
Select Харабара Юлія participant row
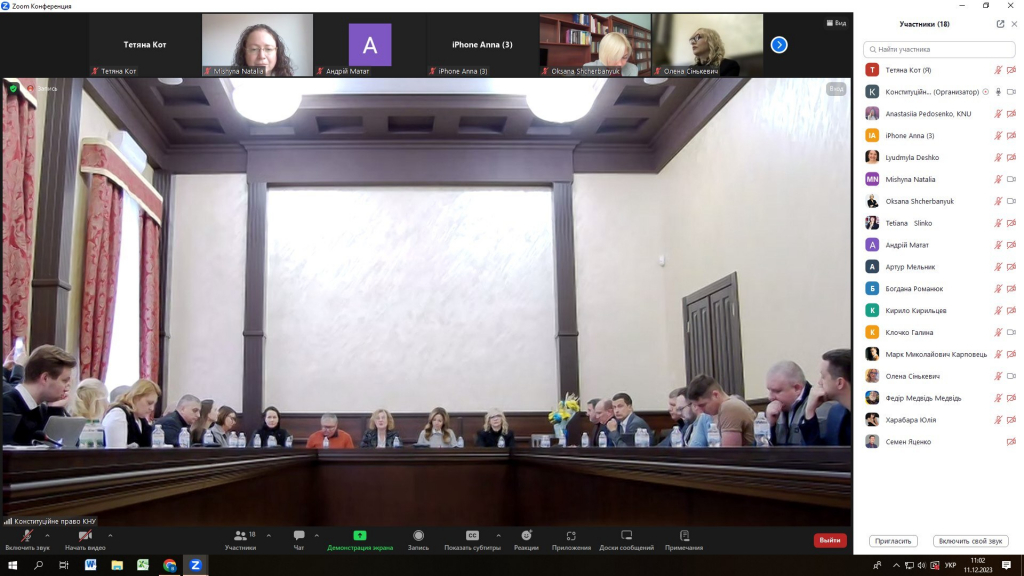(x=940, y=420)
